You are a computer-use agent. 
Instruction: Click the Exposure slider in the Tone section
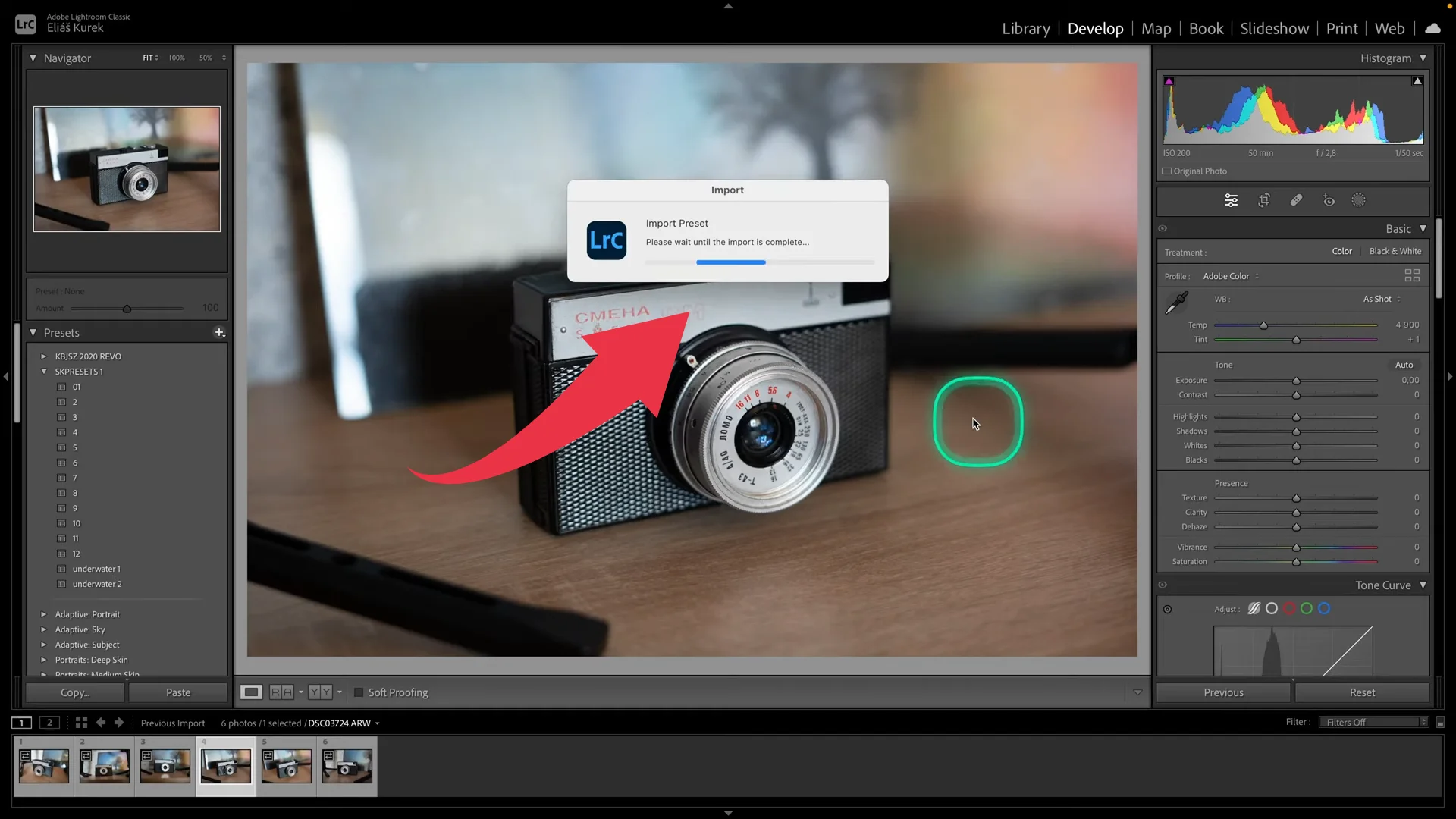click(x=1296, y=381)
